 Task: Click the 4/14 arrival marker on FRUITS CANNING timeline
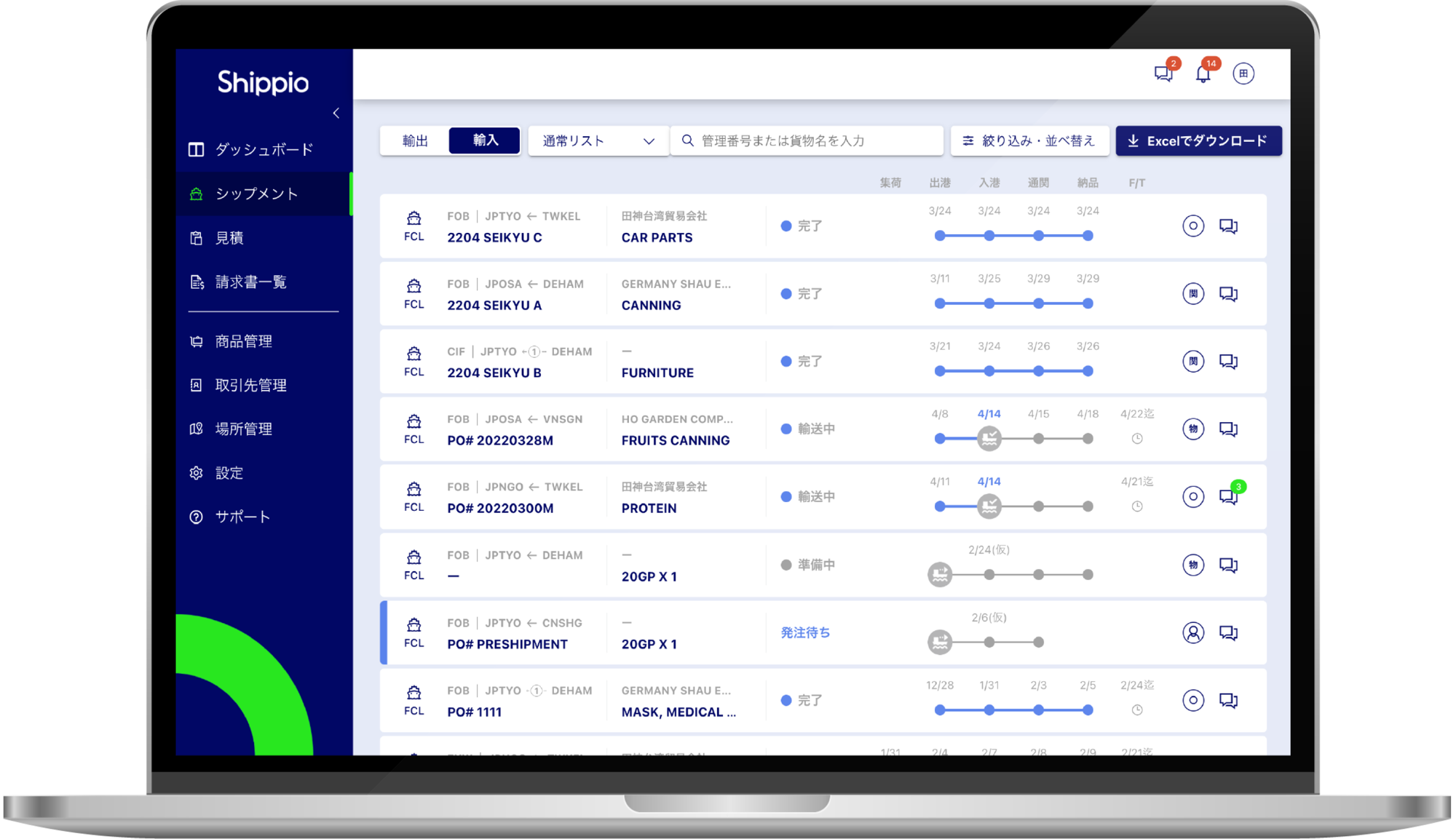989,439
